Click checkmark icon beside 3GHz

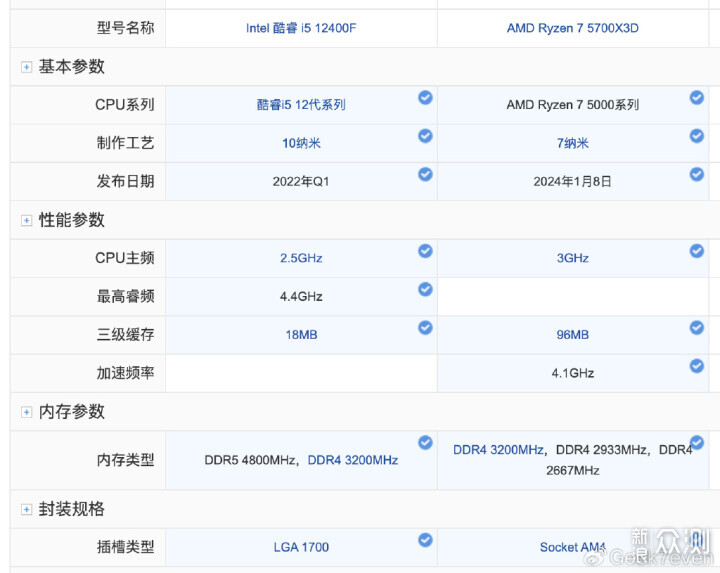(697, 251)
